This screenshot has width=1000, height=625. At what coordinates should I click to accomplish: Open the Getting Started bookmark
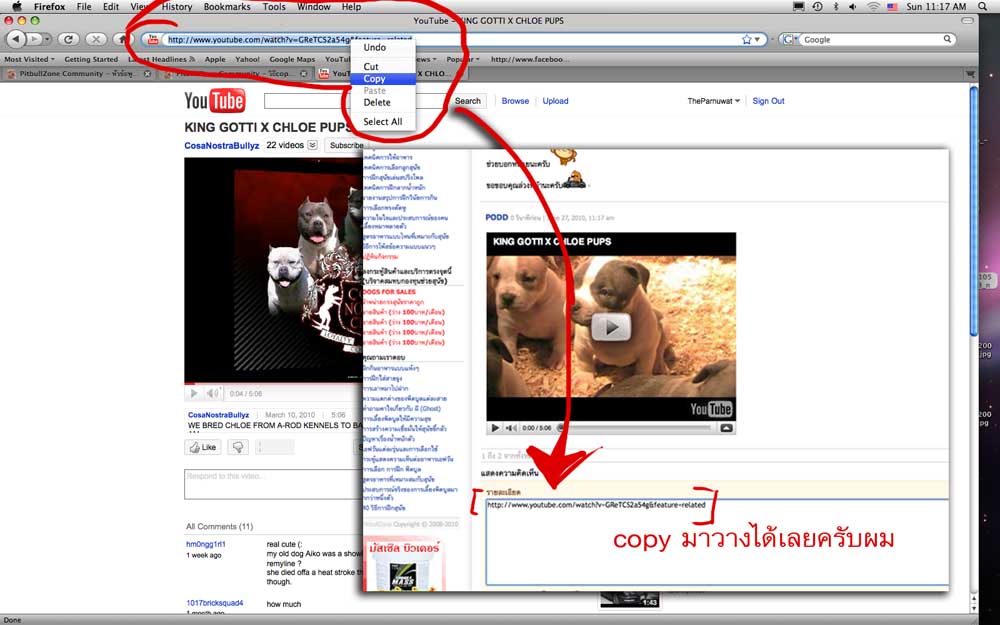(91, 59)
